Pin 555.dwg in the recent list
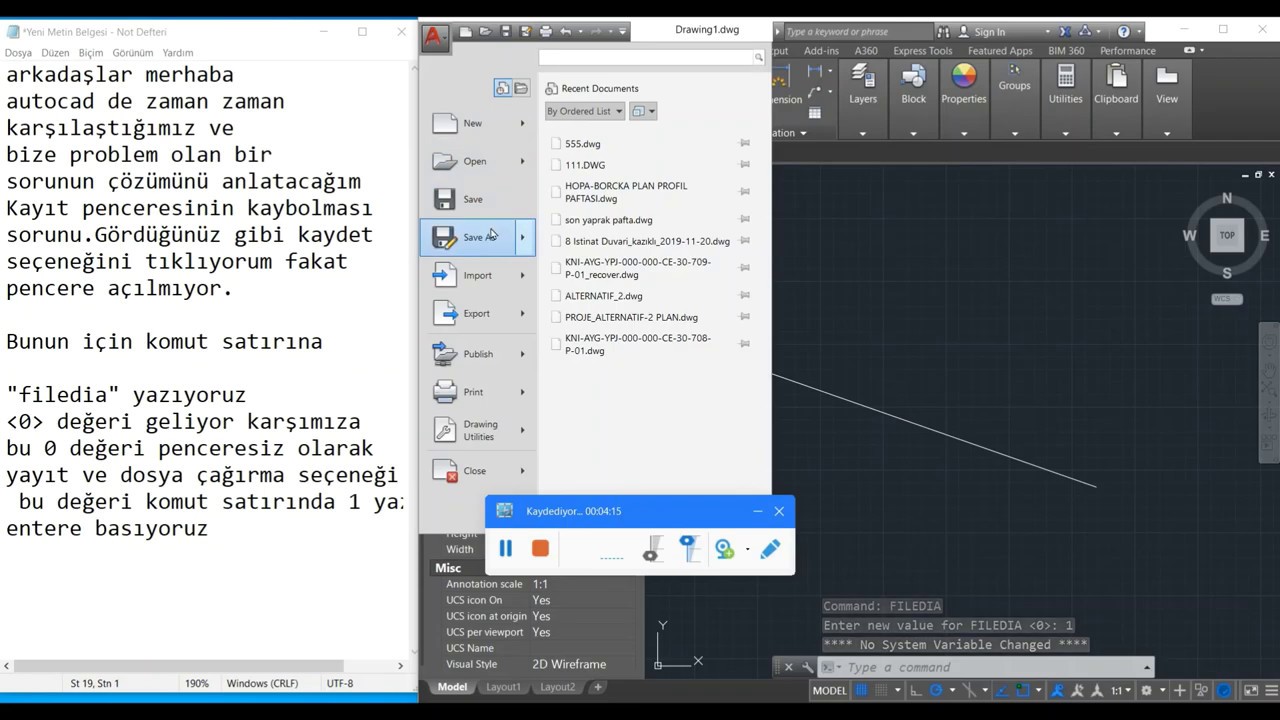The image size is (1280, 720). [x=744, y=143]
